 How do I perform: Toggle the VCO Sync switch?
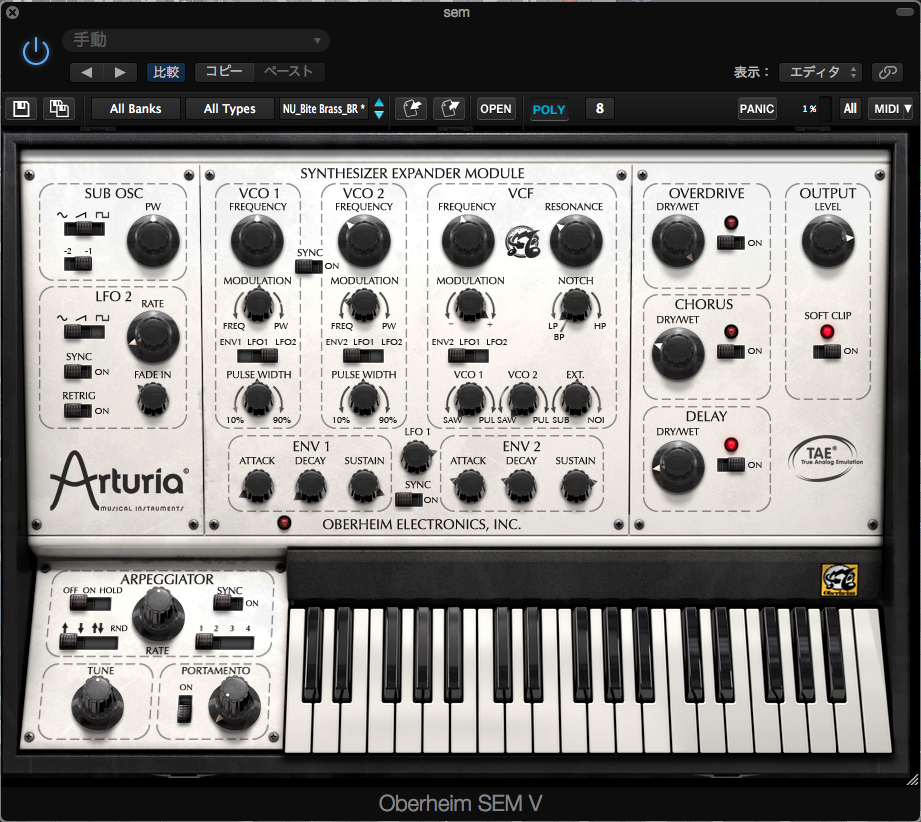point(308,266)
